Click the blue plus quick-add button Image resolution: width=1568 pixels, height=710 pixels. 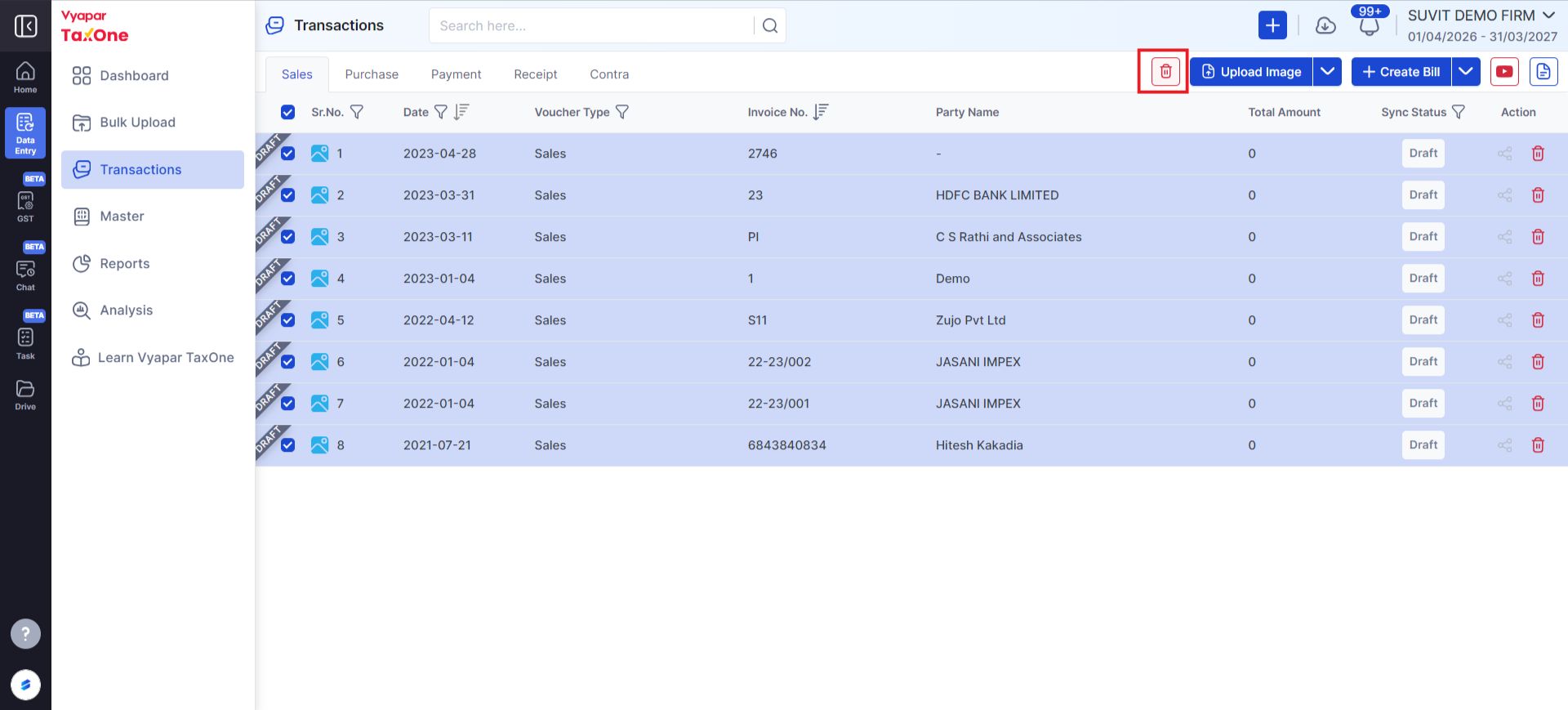coord(1272,25)
